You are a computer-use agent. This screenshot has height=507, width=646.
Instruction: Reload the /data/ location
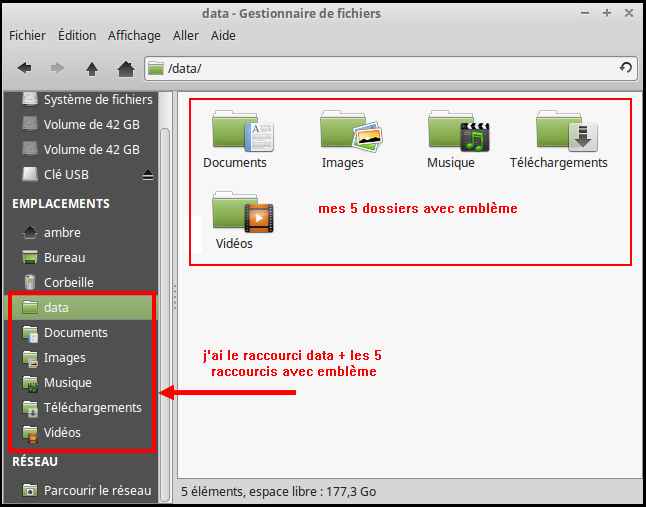(626, 68)
